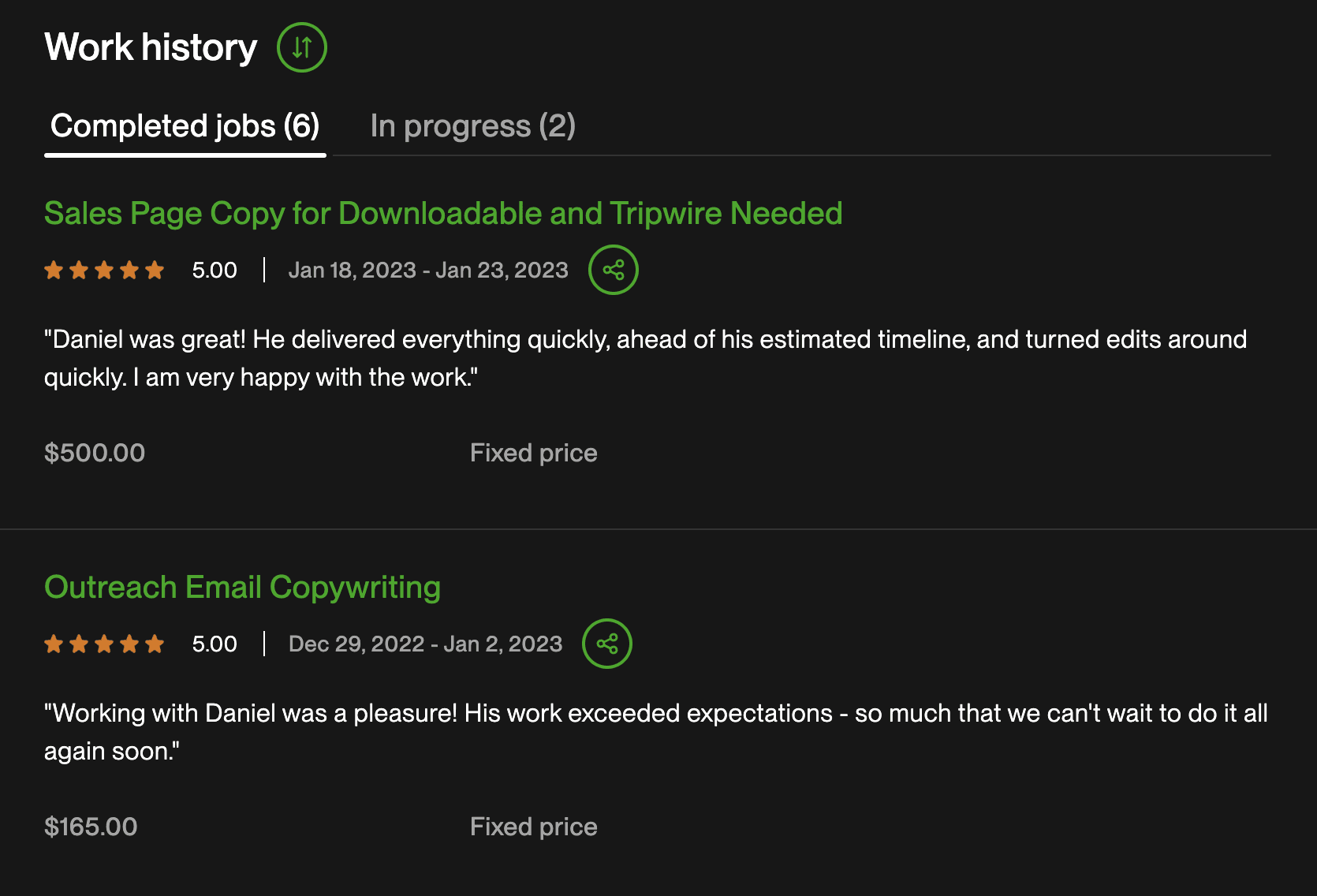
Task: Click the first star of Sales Page rating
Action: [x=54, y=269]
